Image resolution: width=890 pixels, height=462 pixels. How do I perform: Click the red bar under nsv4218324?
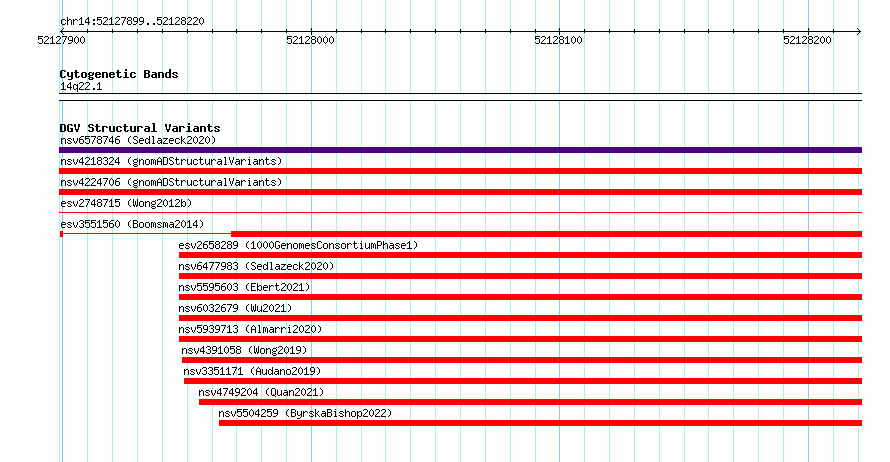tap(460, 171)
